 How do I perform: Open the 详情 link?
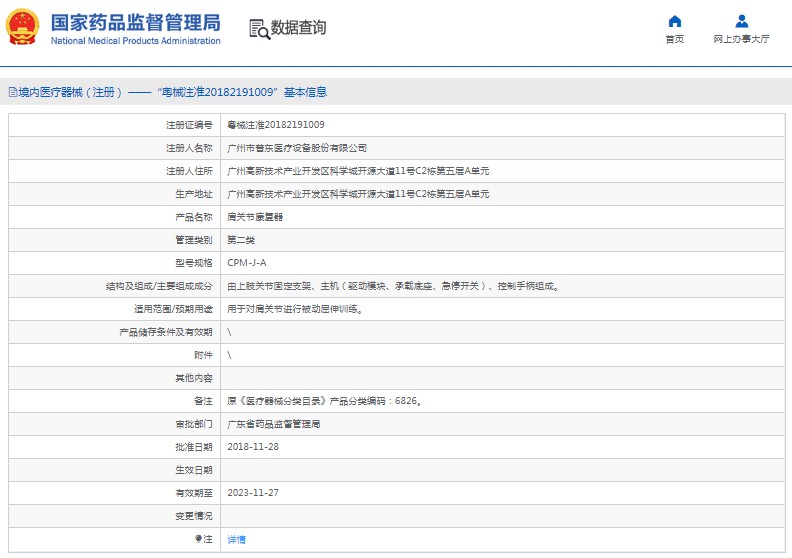click(236, 539)
